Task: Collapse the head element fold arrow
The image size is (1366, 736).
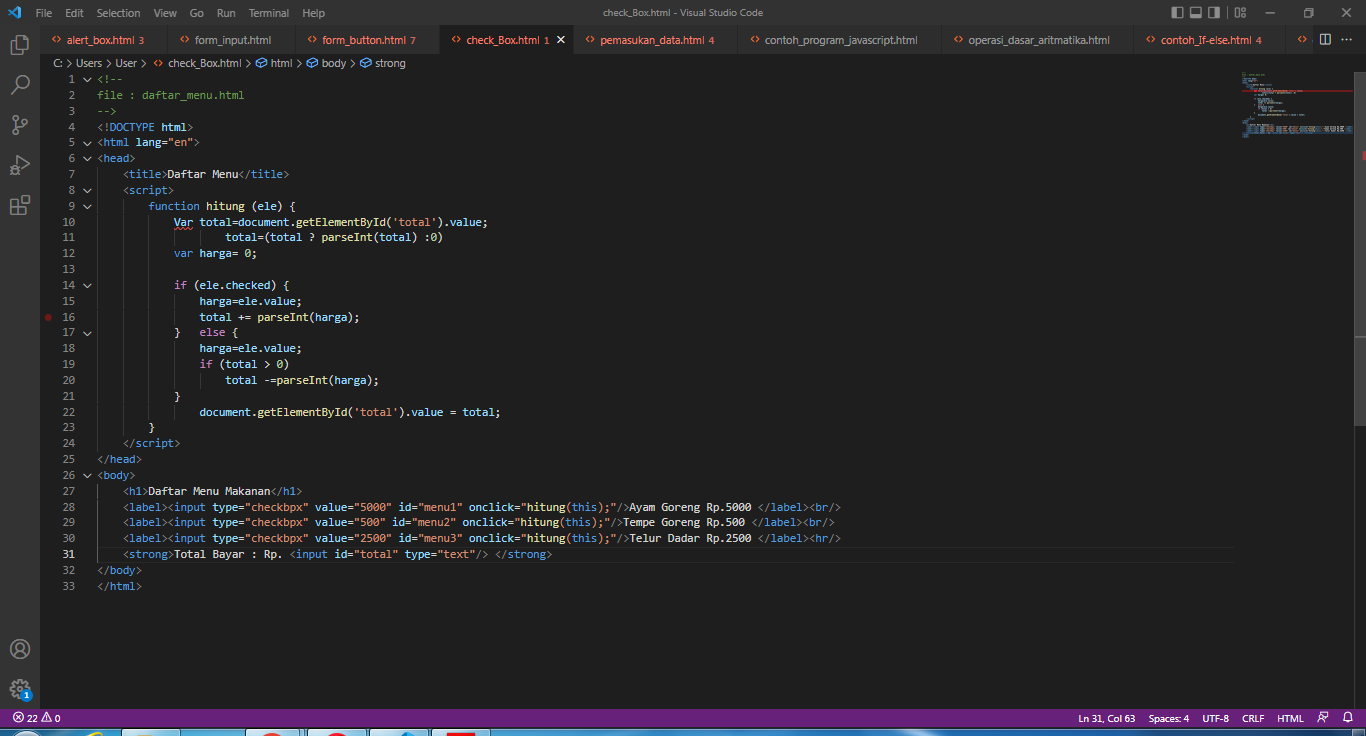Action: coord(87,158)
